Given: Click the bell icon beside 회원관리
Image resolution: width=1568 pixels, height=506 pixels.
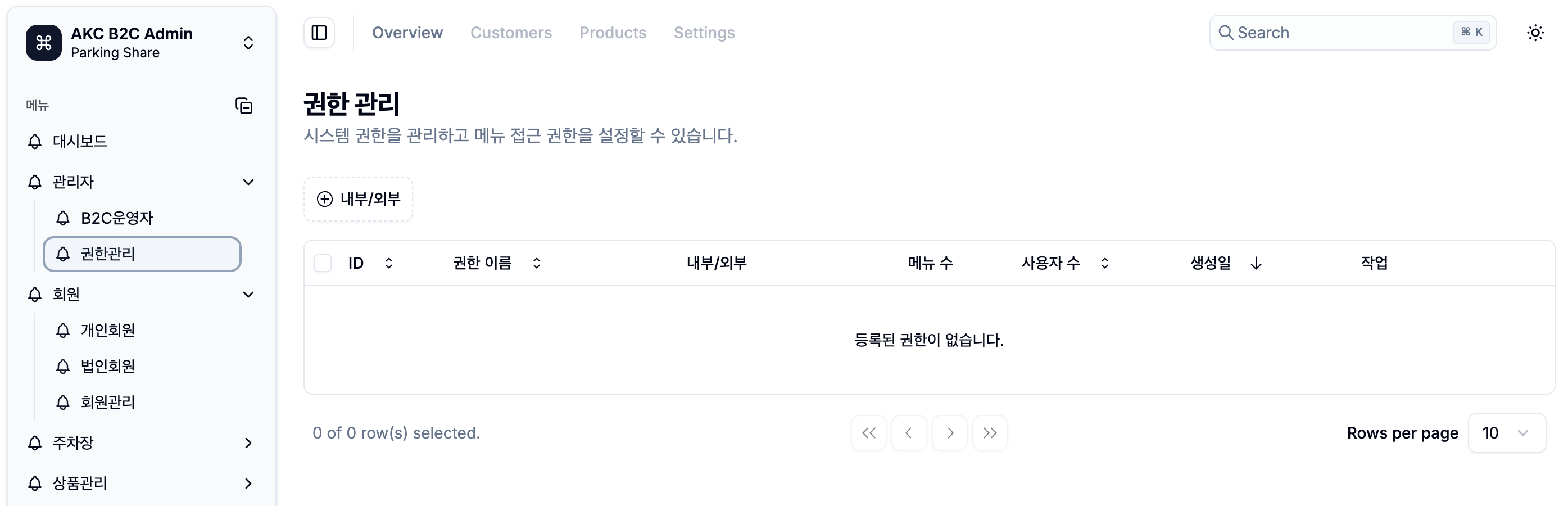Looking at the screenshot, I should [63, 402].
